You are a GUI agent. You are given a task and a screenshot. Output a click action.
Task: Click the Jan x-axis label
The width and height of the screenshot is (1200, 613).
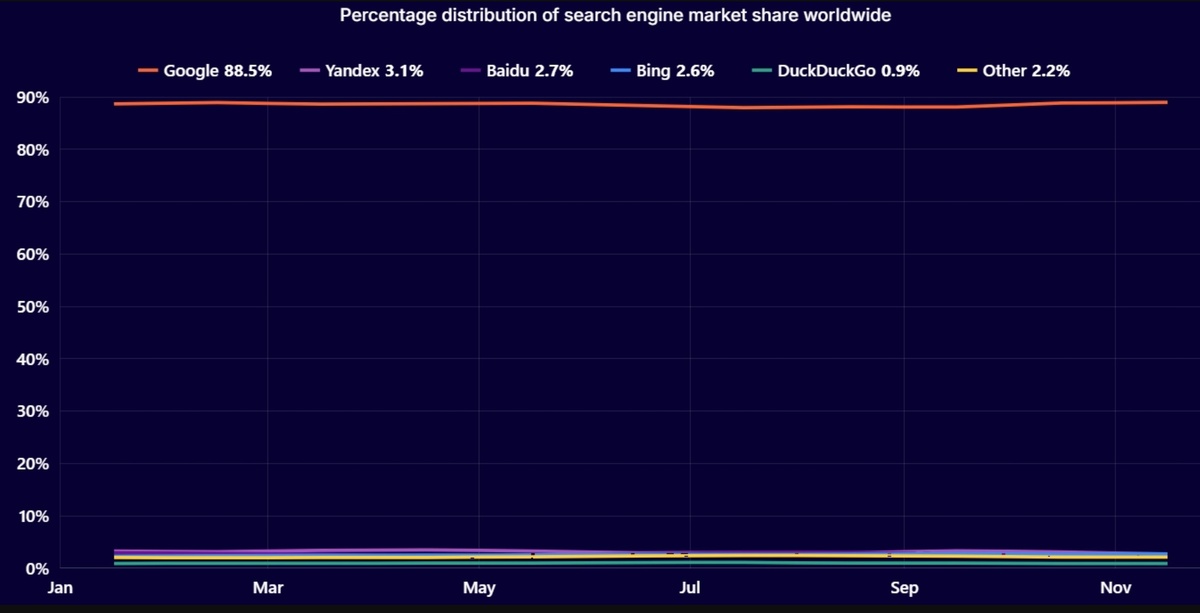(x=58, y=588)
